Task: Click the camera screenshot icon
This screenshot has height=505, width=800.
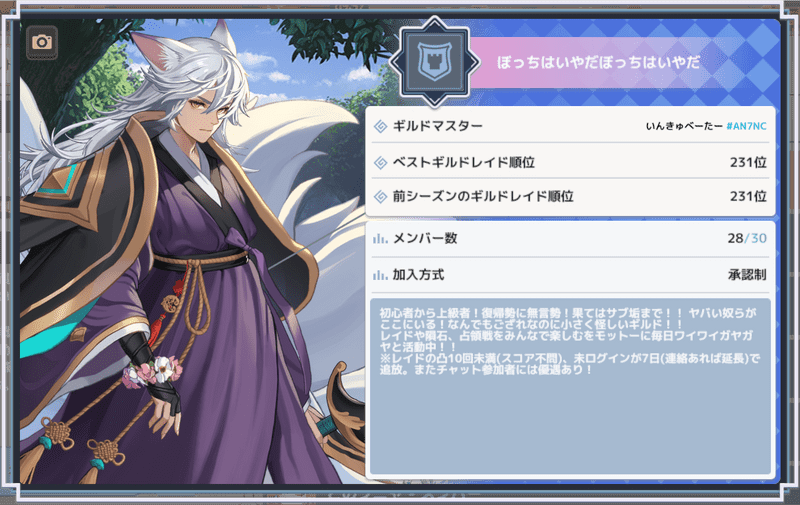Action: point(42,42)
